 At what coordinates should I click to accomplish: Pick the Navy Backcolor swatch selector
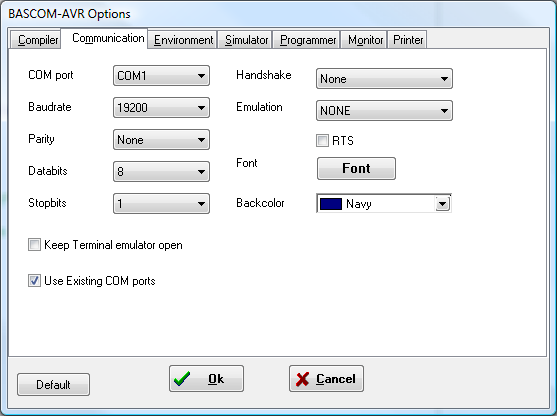coord(384,204)
